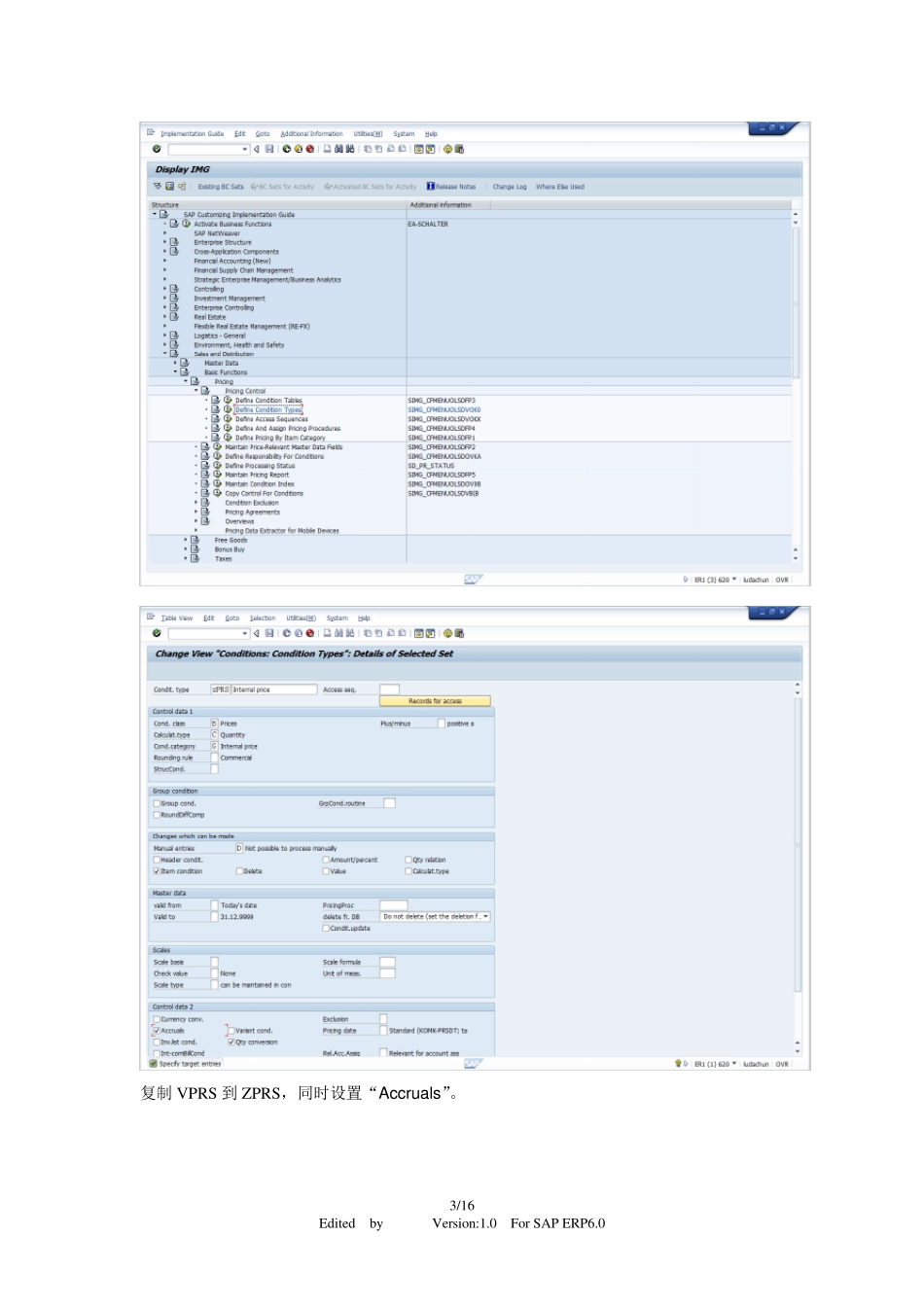924x1307 pixels.
Task: Click the Records for access button
Action: point(435,701)
